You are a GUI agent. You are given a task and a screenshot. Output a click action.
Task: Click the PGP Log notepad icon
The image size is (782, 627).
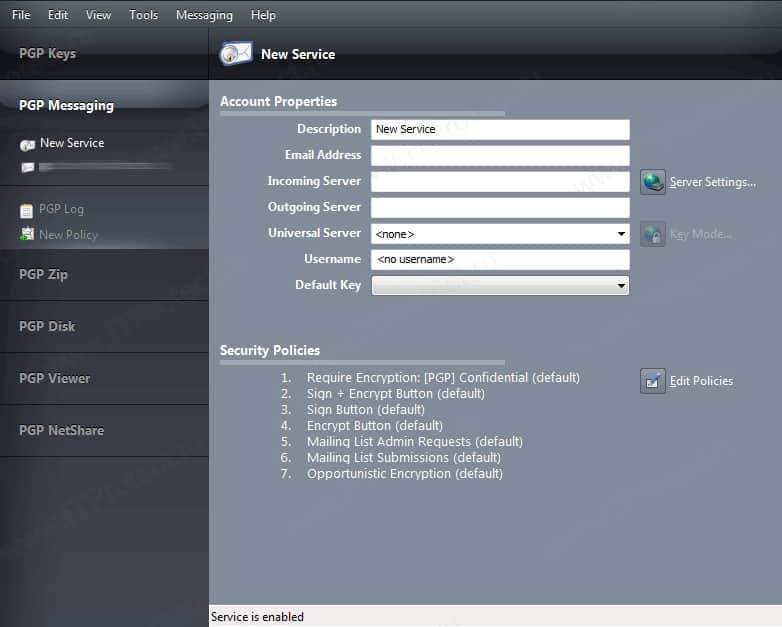26,210
